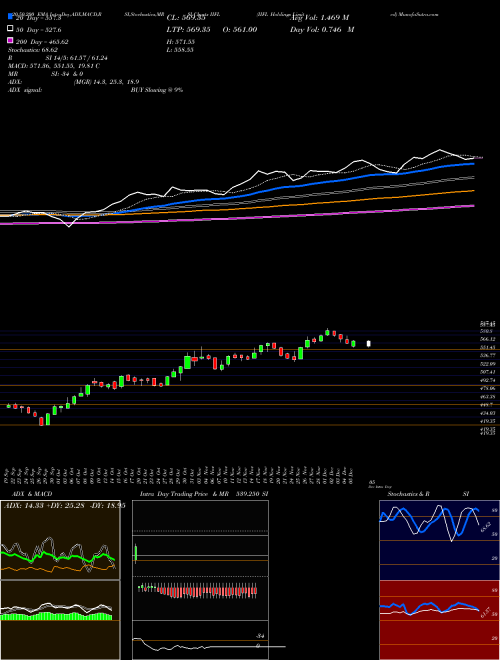Click the orange moving average line
Viewport: 500px width, 660px height.
295,204
